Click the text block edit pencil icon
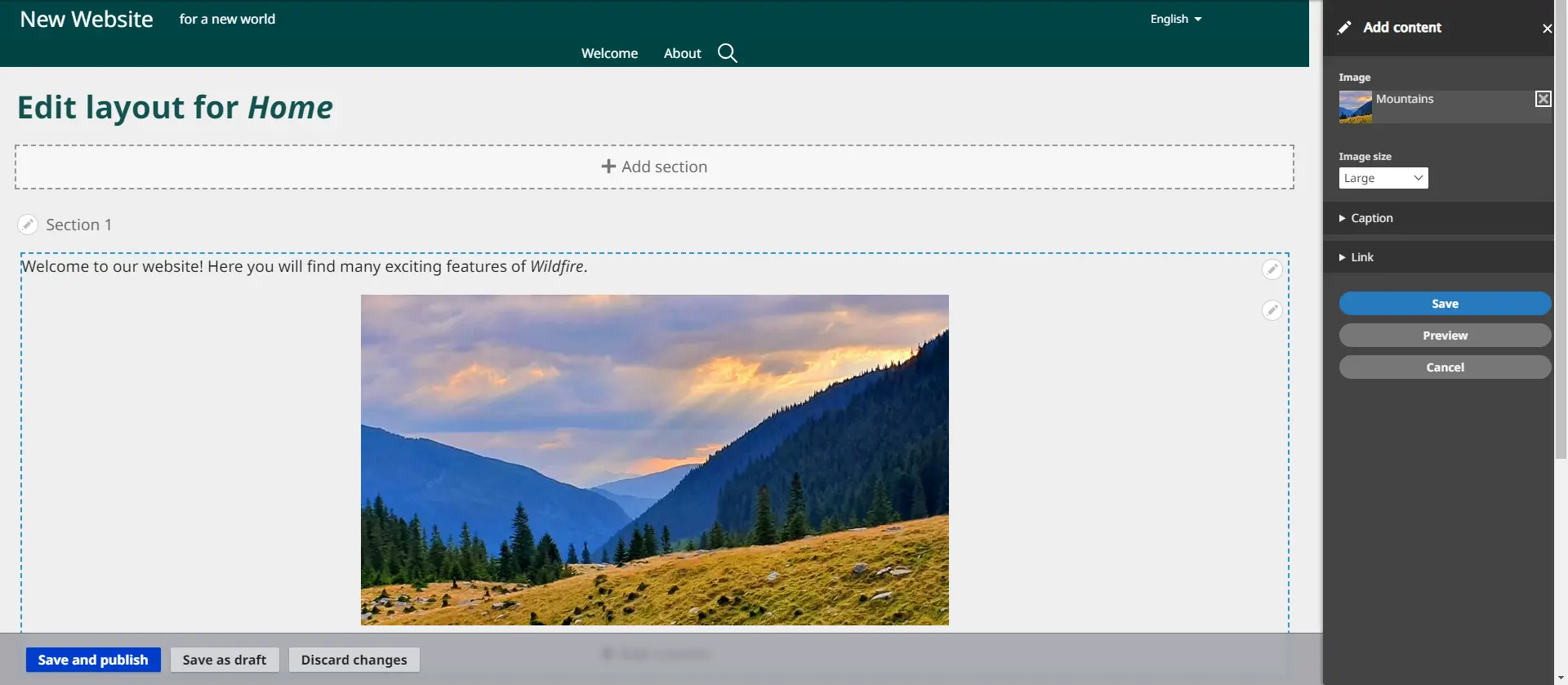 tap(1272, 269)
